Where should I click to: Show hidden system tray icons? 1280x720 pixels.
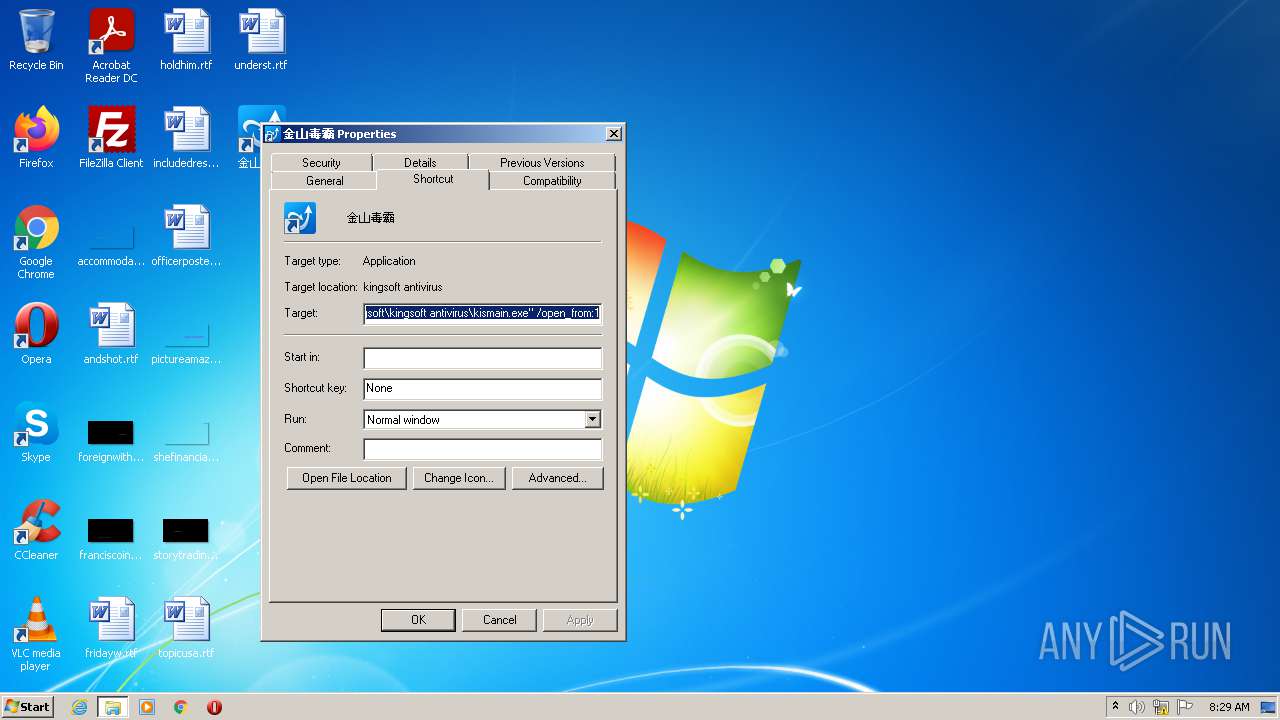1115,707
